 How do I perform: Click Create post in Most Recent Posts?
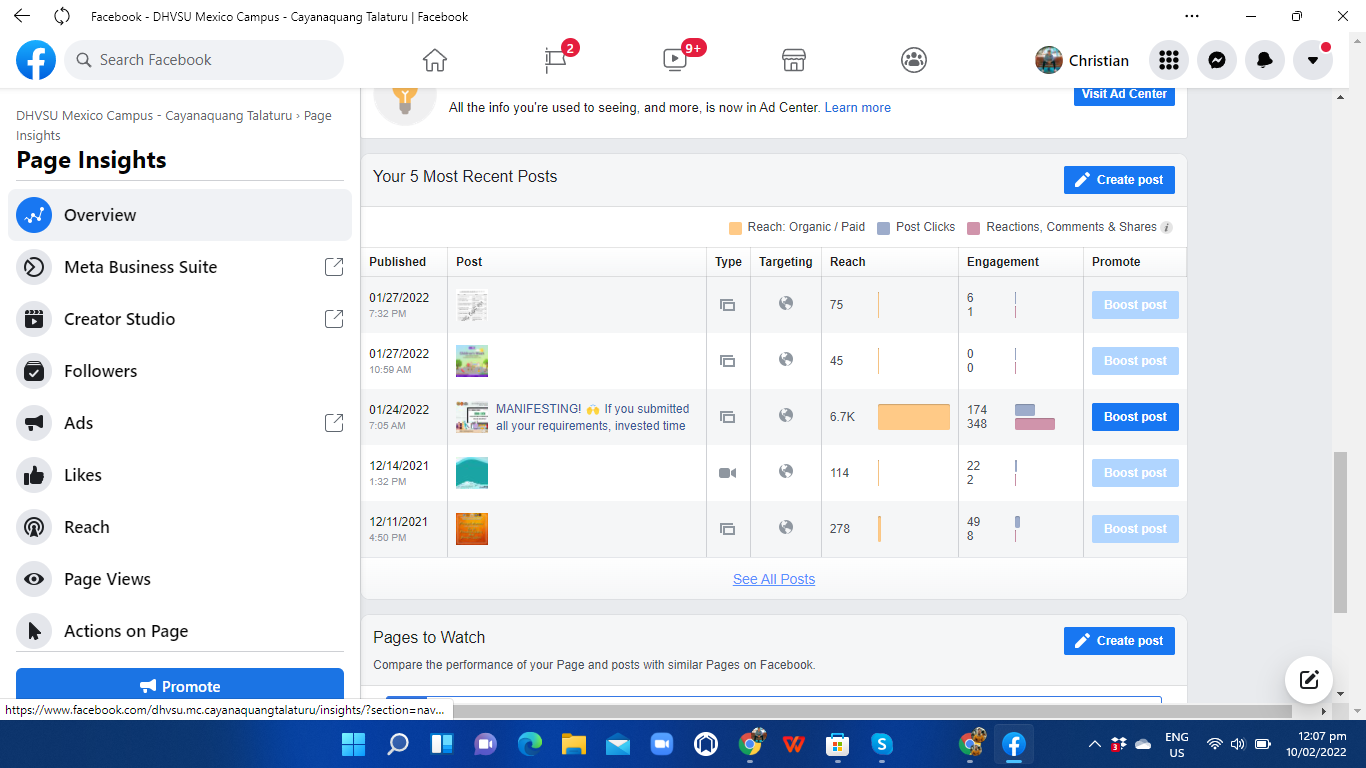(1119, 180)
